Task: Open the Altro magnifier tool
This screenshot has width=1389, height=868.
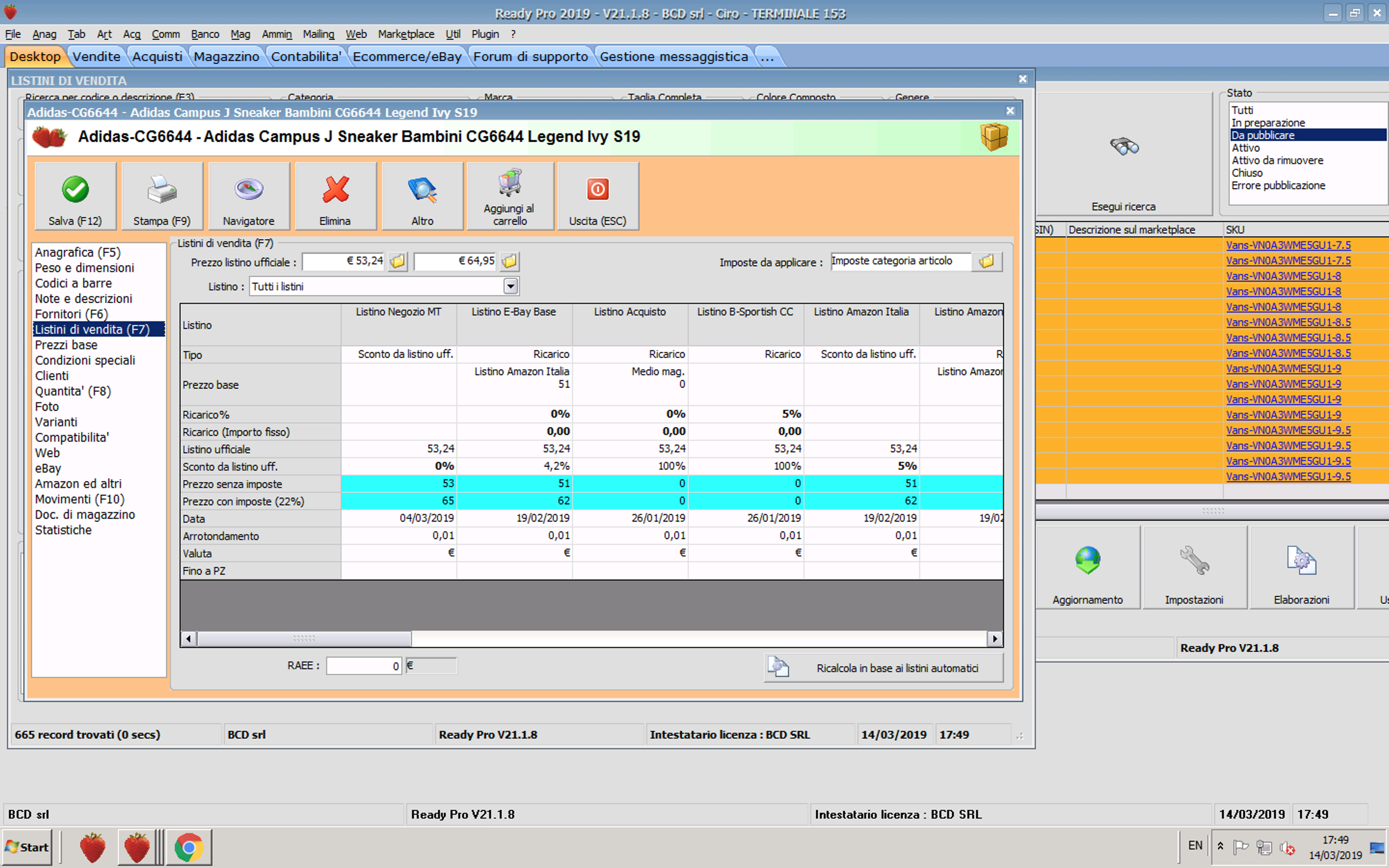Action: click(x=422, y=196)
